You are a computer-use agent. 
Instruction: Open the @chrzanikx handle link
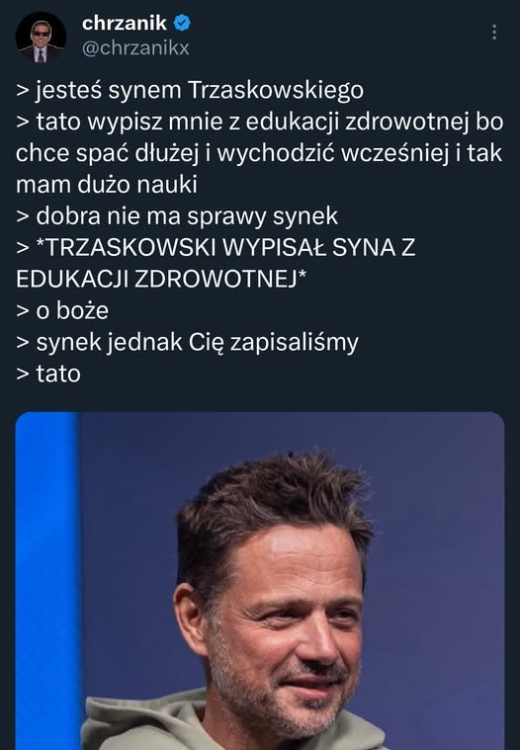pos(136,48)
